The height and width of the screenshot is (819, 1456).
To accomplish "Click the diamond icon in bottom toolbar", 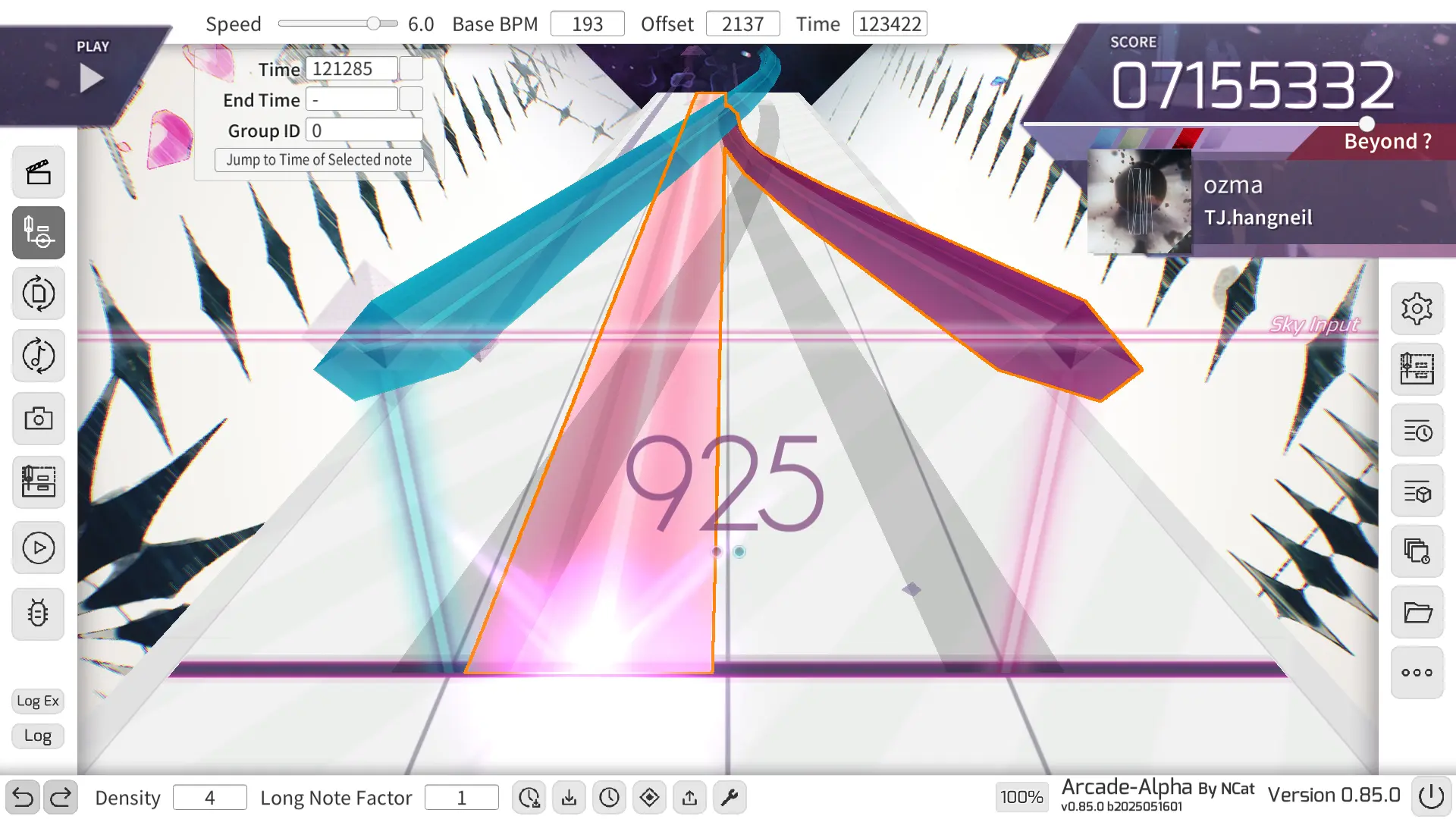I will tap(649, 798).
